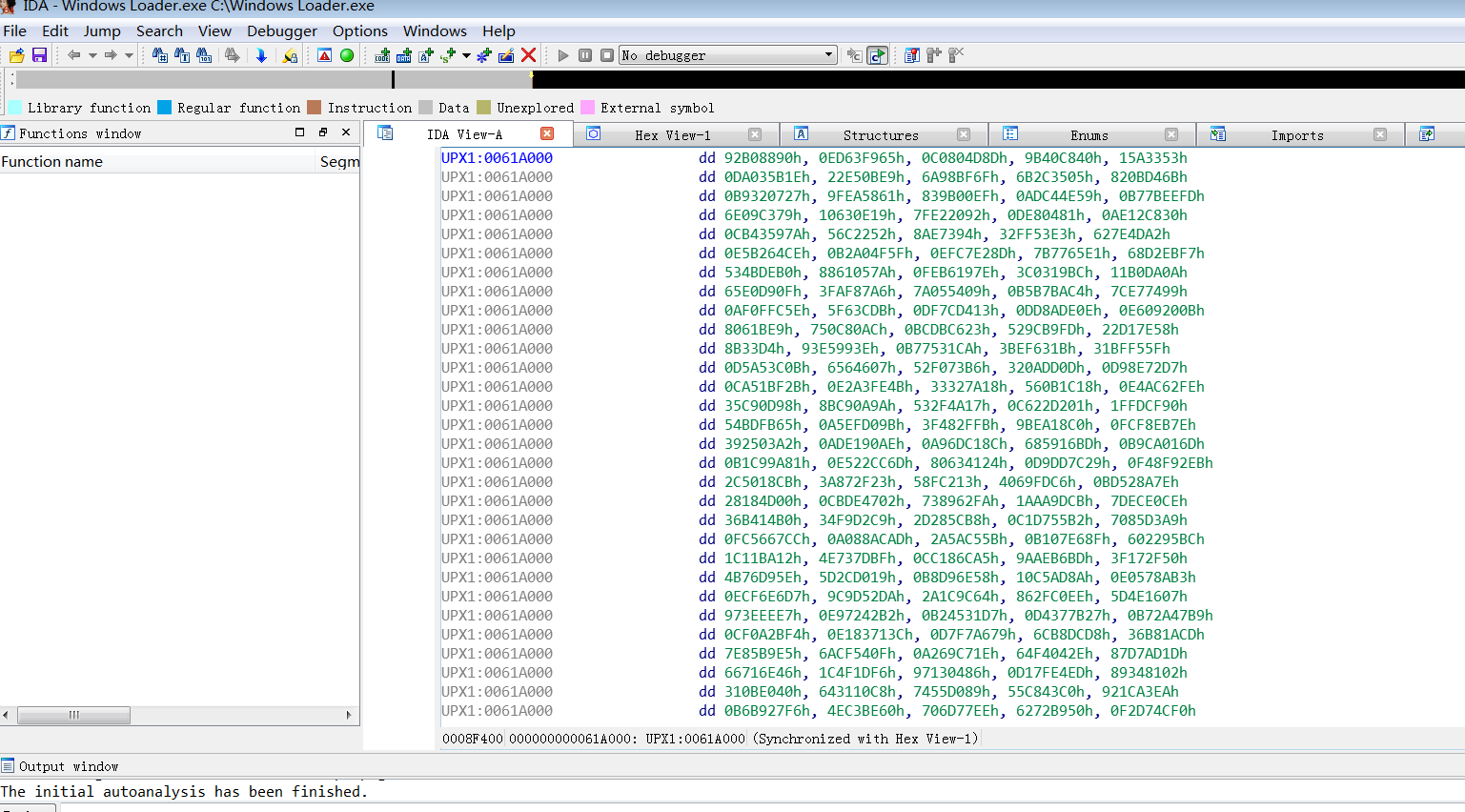The height and width of the screenshot is (812, 1465).
Task: Click the red triangle graph icon
Action: coord(325,55)
